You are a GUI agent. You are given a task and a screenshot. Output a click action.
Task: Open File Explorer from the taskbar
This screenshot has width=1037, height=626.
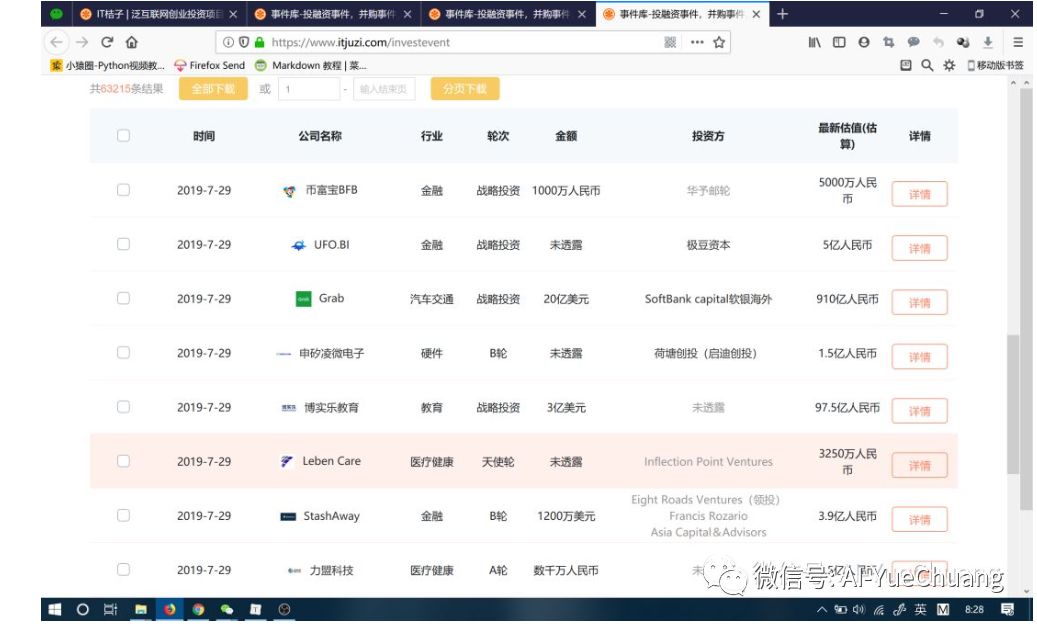[x=141, y=609]
